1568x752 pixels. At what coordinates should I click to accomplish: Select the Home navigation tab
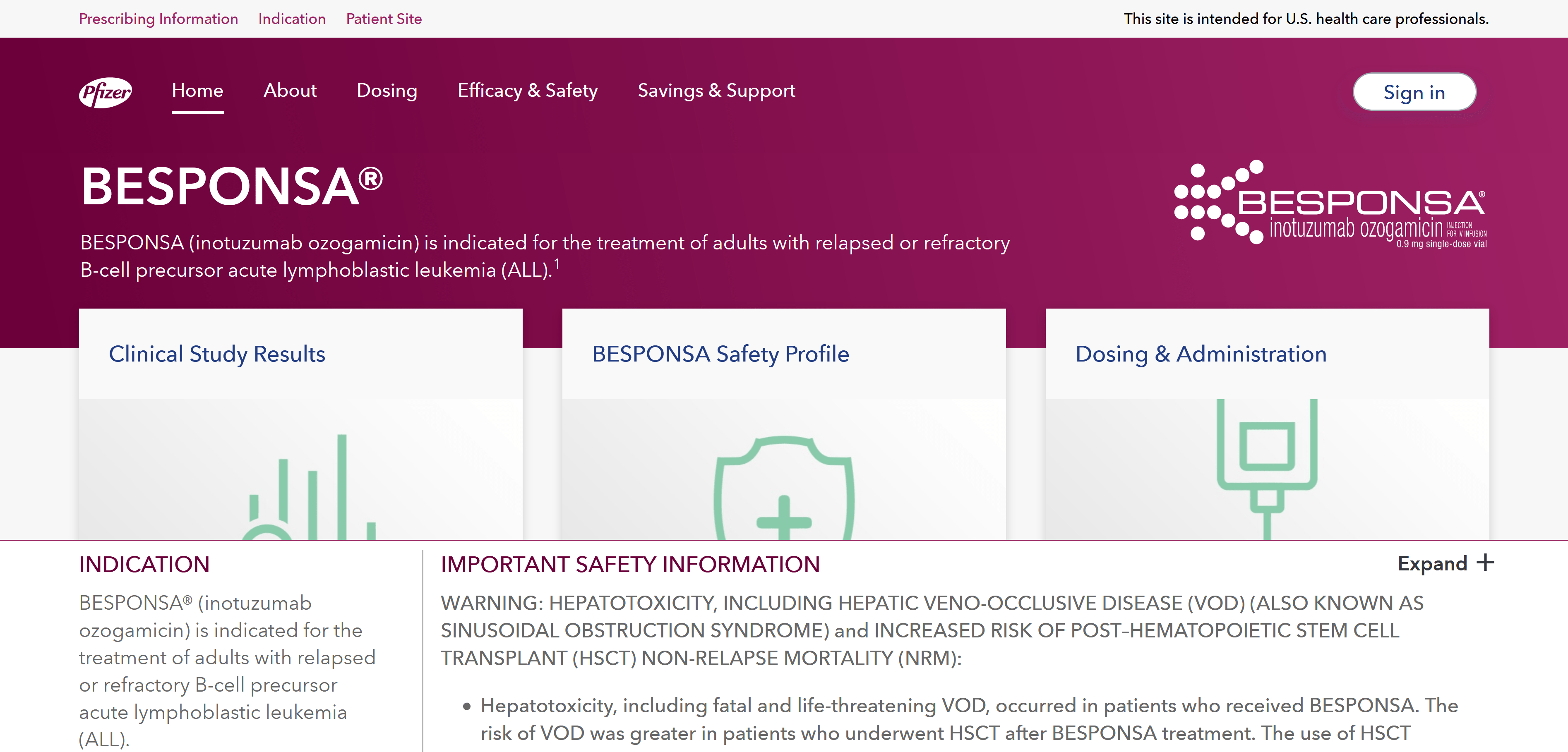coord(197,91)
